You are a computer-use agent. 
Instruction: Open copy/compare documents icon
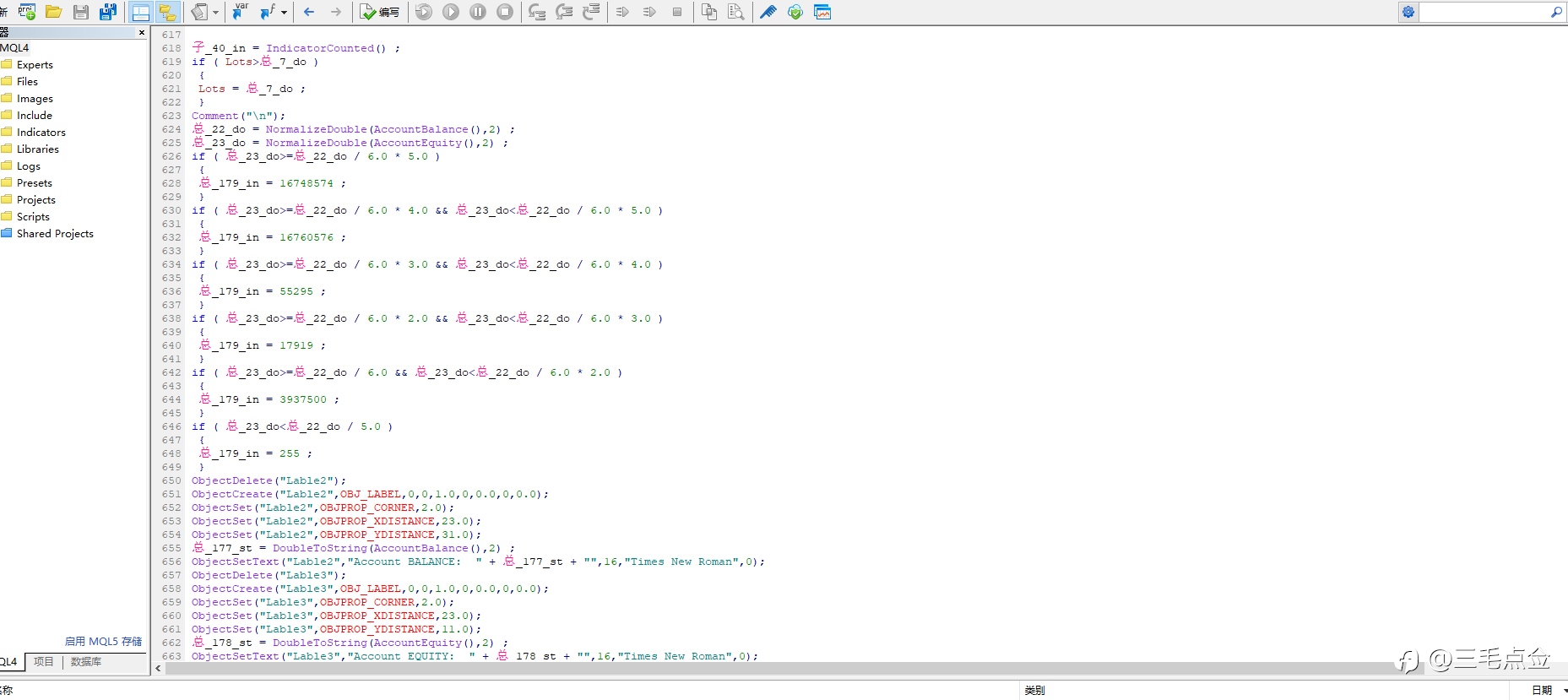pos(709,12)
